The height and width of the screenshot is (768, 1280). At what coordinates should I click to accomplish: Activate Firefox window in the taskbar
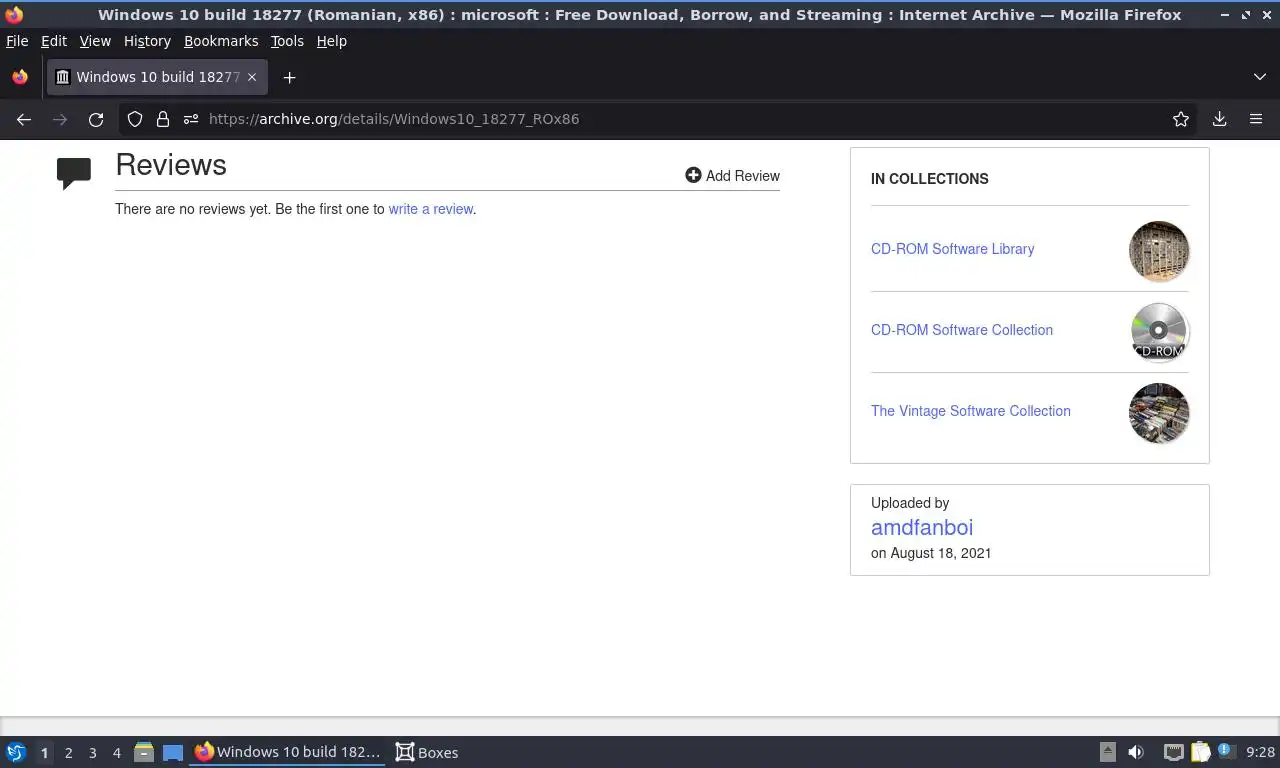coord(288,752)
